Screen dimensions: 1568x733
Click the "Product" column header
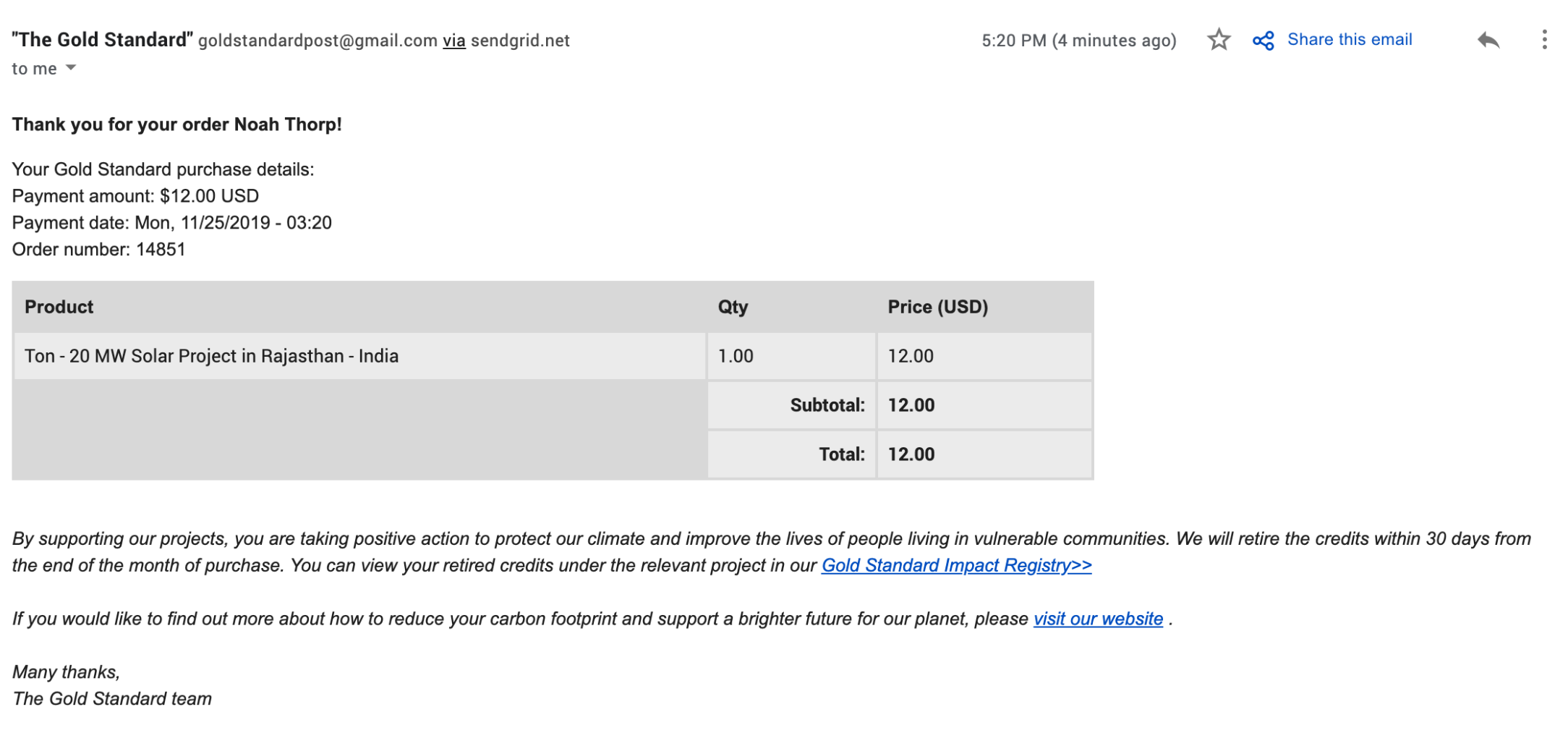click(x=59, y=307)
